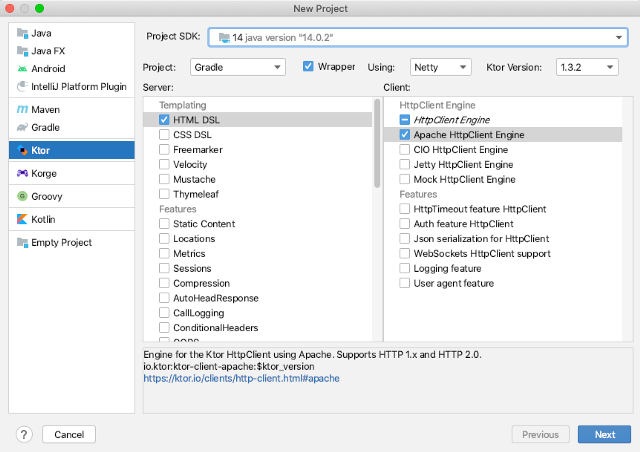This screenshot has height=452, width=640.
Task: Enable ConditionalHeaders checkbox
Action: click(164, 327)
